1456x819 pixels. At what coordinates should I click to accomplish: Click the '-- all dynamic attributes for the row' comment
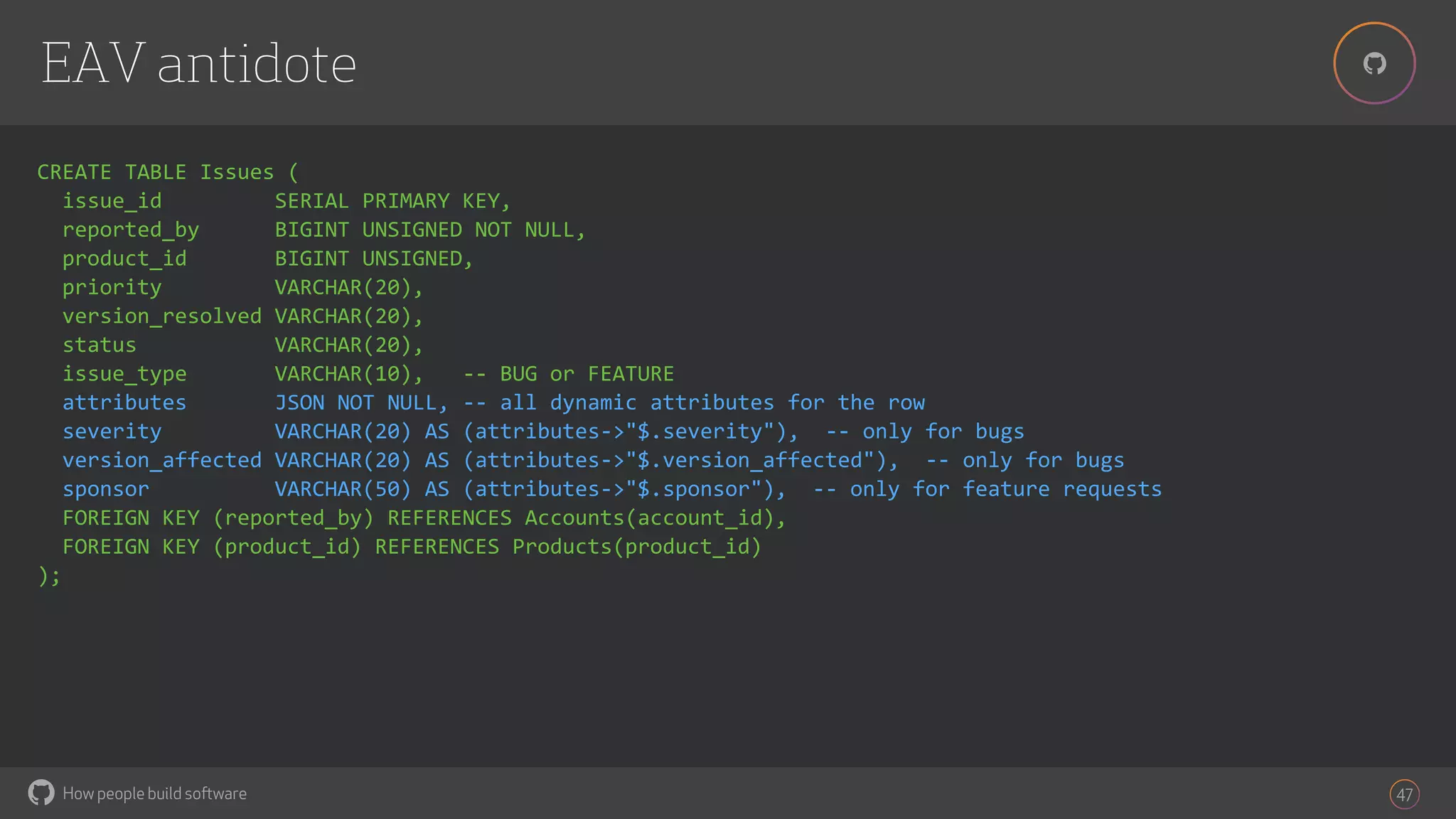point(694,403)
